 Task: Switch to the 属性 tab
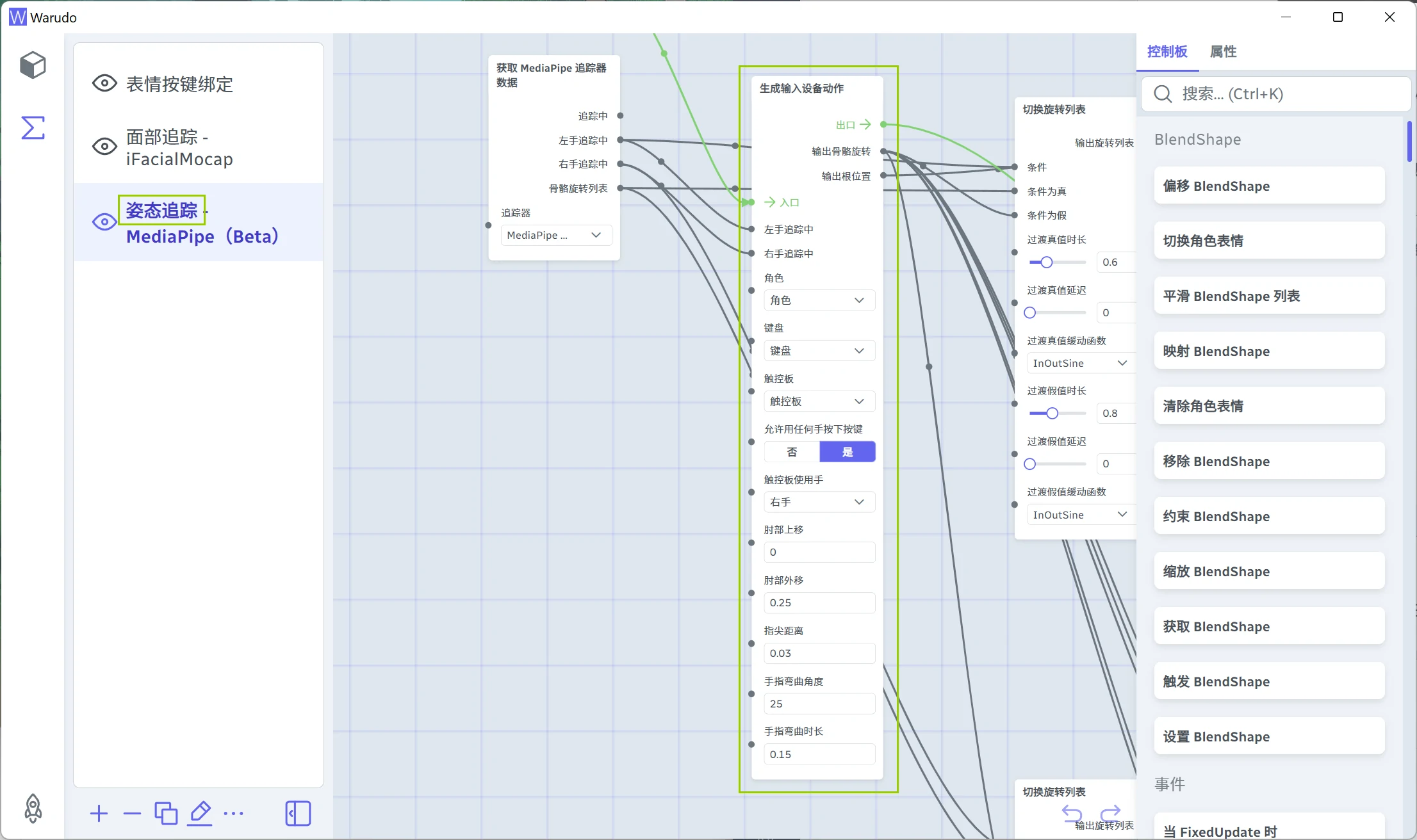pos(1223,51)
